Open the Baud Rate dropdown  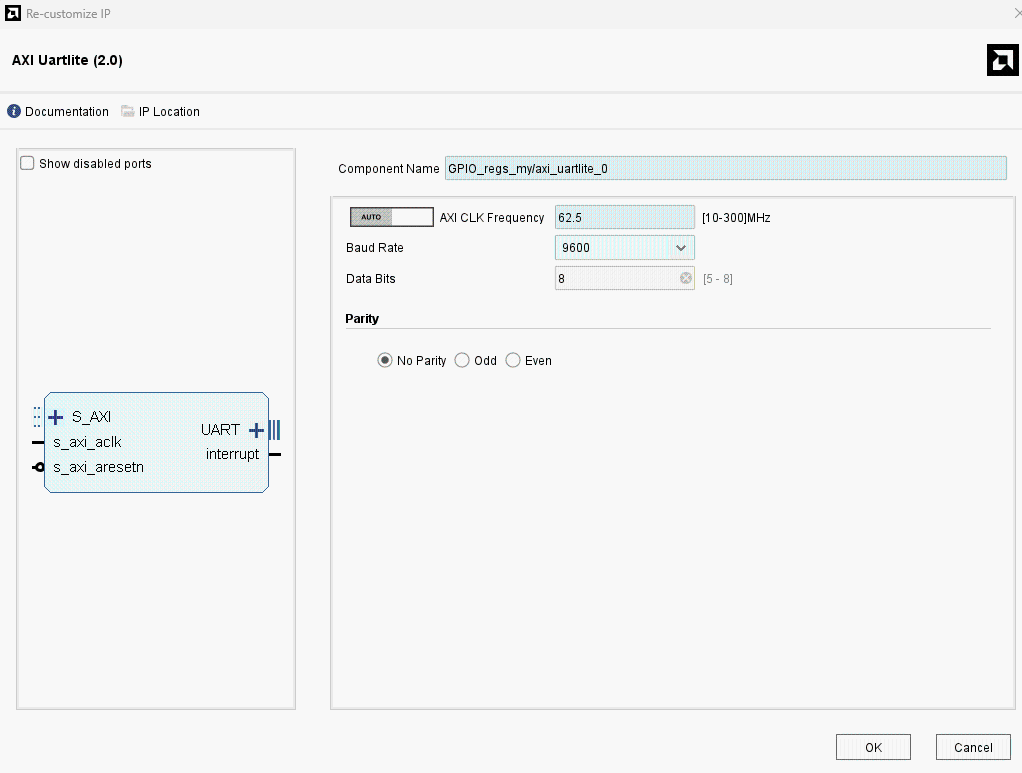624,248
